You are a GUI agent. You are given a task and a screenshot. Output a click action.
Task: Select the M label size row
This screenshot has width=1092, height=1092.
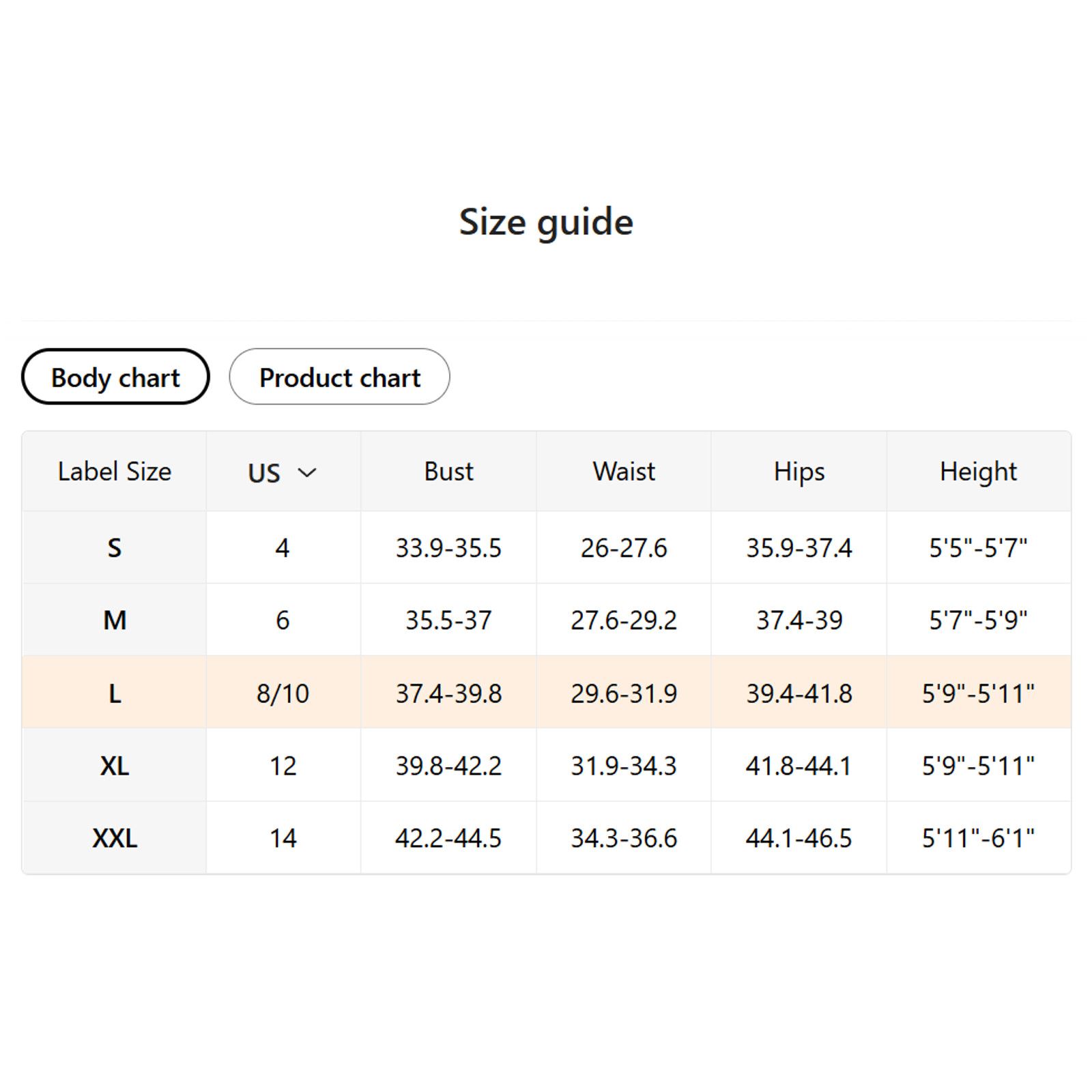[x=546, y=620]
